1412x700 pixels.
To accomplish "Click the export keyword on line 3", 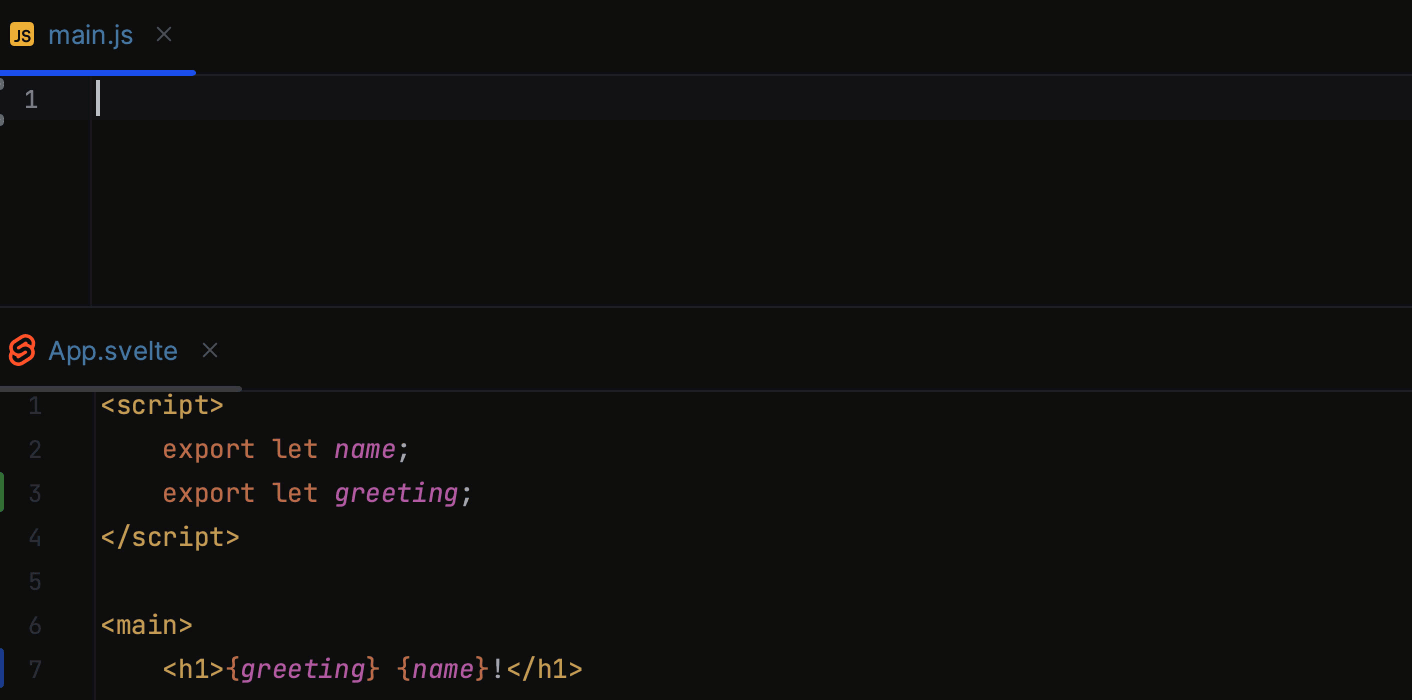I will tap(208, 493).
